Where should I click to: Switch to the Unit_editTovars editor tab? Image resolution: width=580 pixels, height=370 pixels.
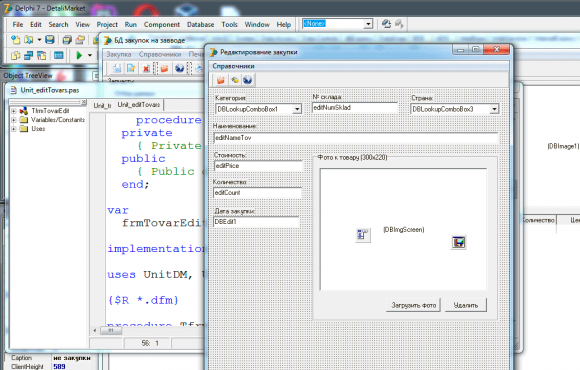(x=139, y=105)
